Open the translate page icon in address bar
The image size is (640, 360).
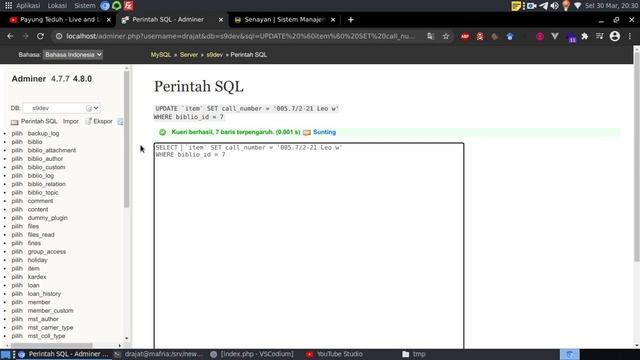(x=430, y=36)
